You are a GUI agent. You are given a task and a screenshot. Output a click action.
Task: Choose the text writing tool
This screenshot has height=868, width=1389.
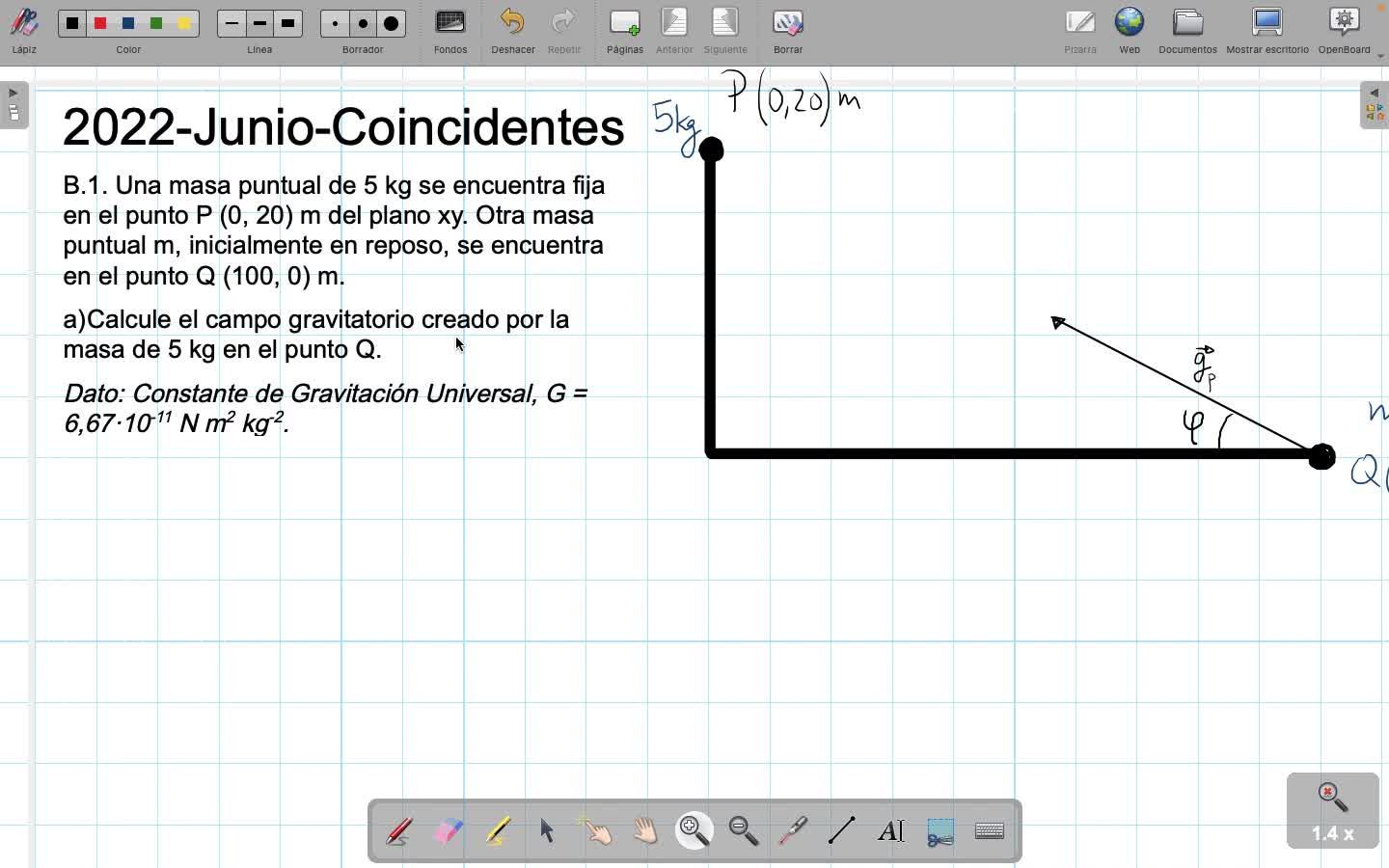coord(891,830)
